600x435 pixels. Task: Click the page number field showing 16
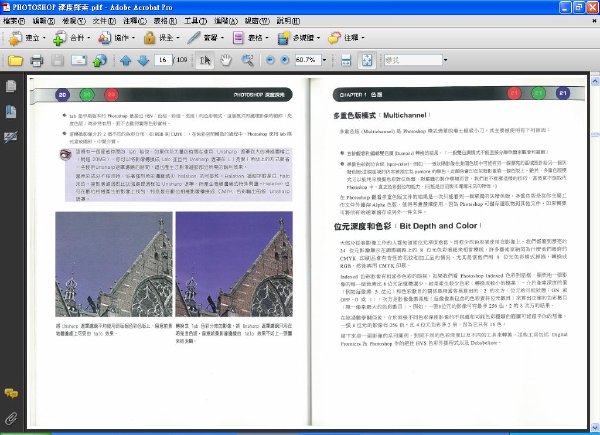point(163,60)
